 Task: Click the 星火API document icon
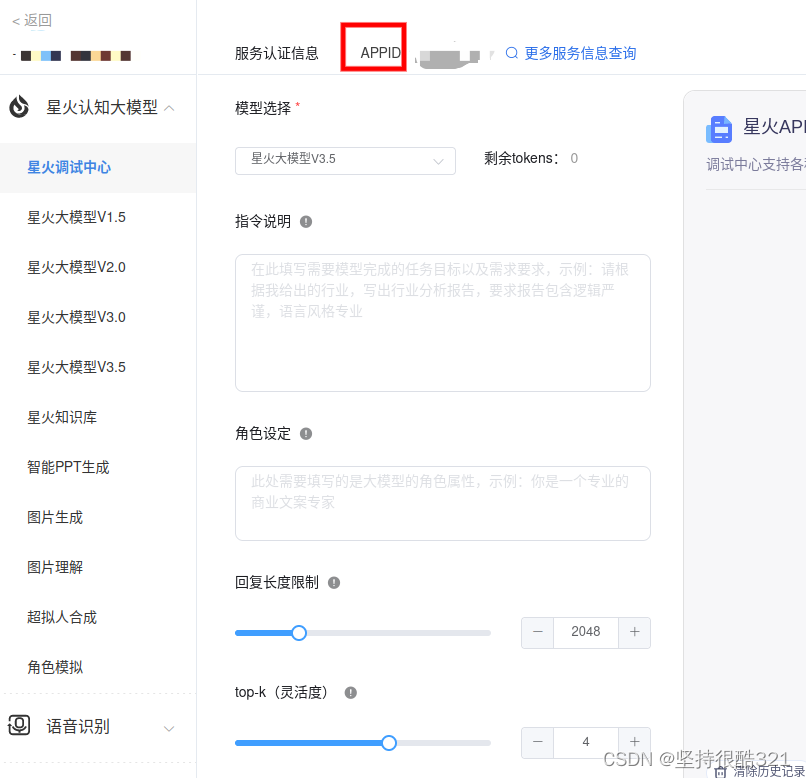[x=719, y=129]
